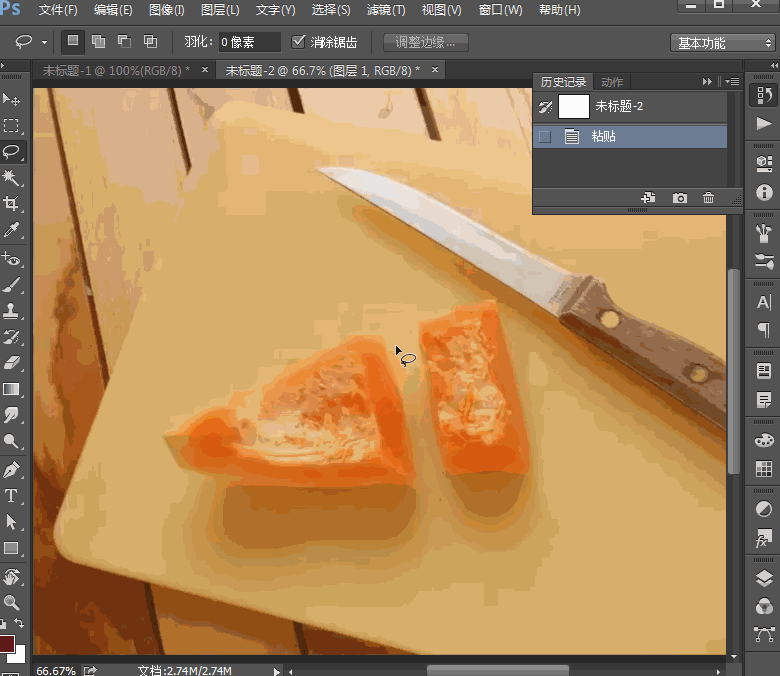This screenshot has height=676, width=780.
Task: Set history brush source on 粘贴 state
Action: tap(545, 137)
